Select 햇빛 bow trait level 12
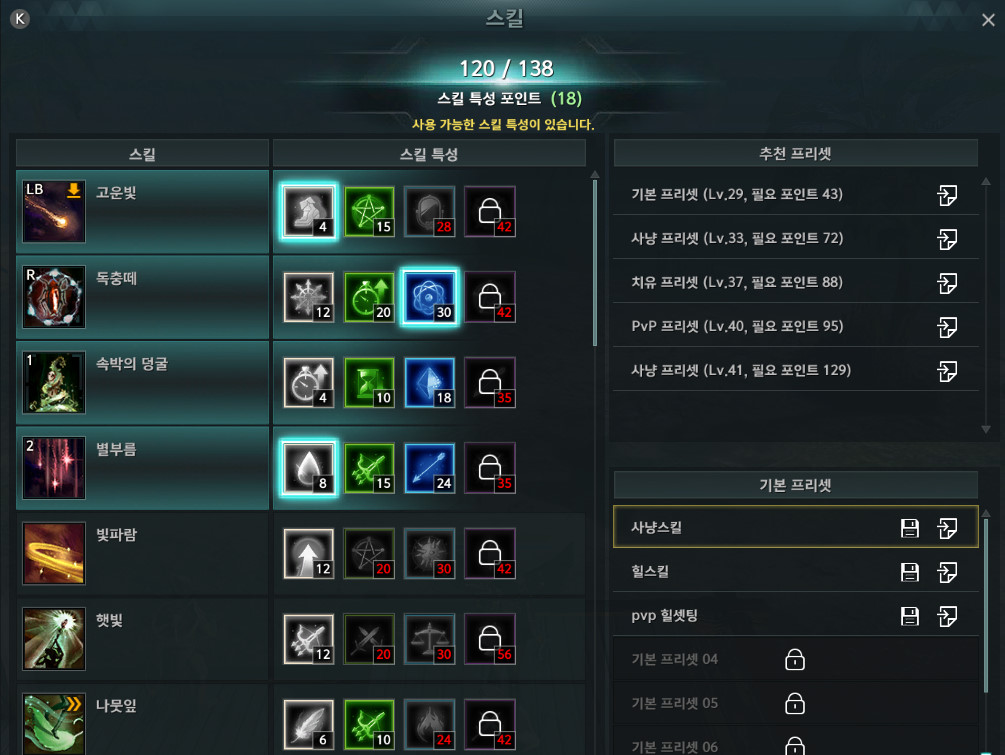 point(308,639)
